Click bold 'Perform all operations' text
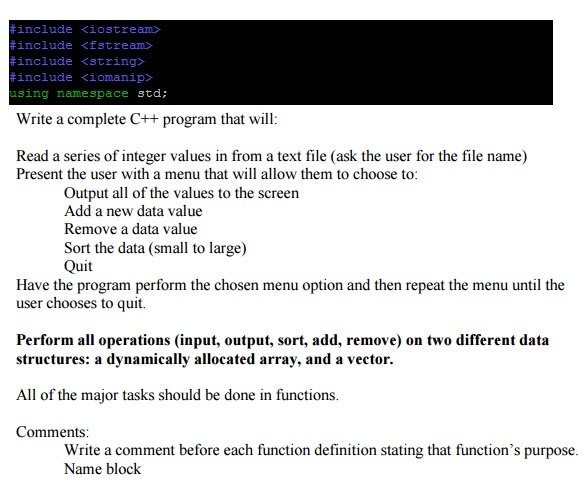 pyautogui.click(x=282, y=340)
